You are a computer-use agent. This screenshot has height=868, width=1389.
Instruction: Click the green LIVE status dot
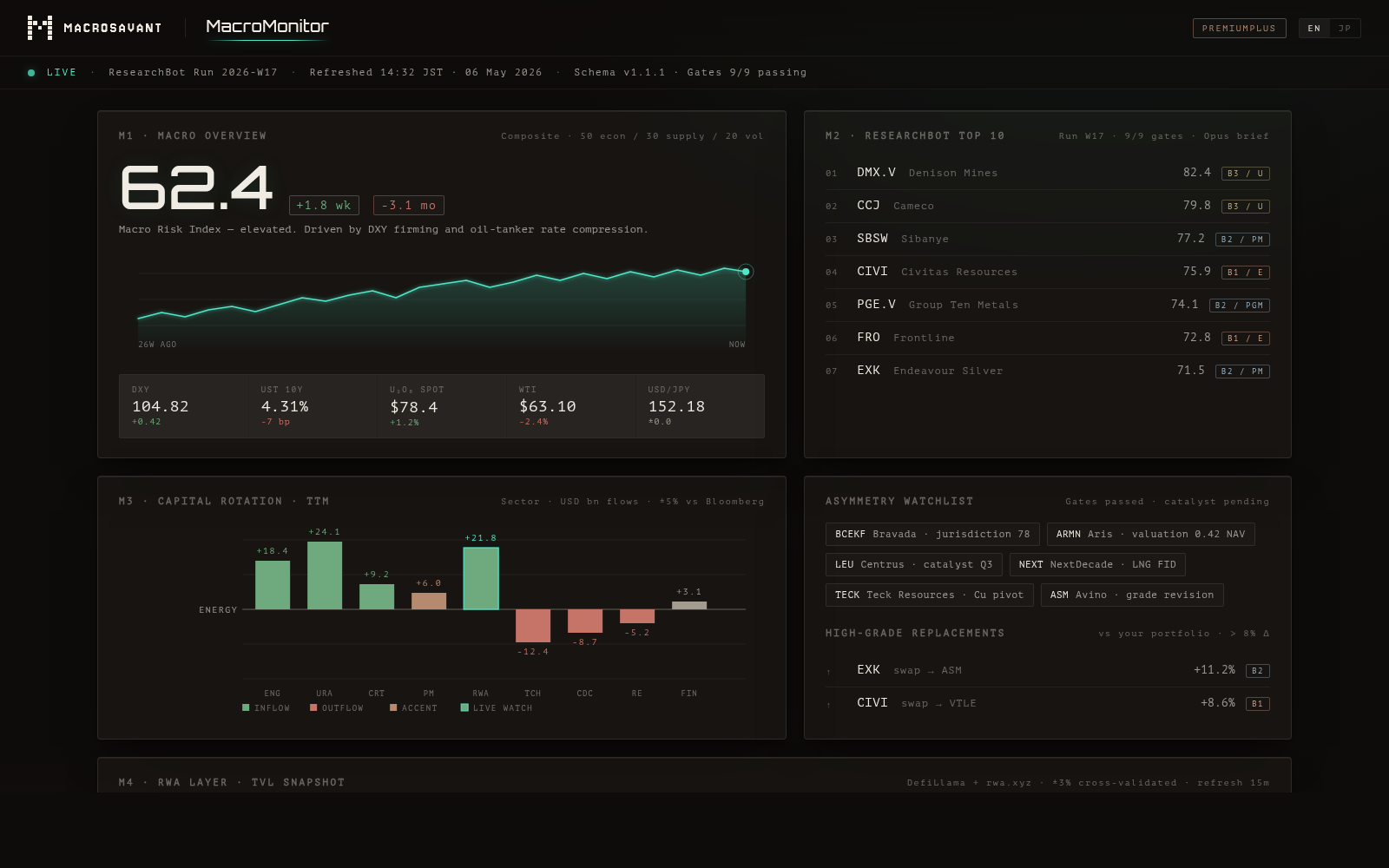pos(31,73)
